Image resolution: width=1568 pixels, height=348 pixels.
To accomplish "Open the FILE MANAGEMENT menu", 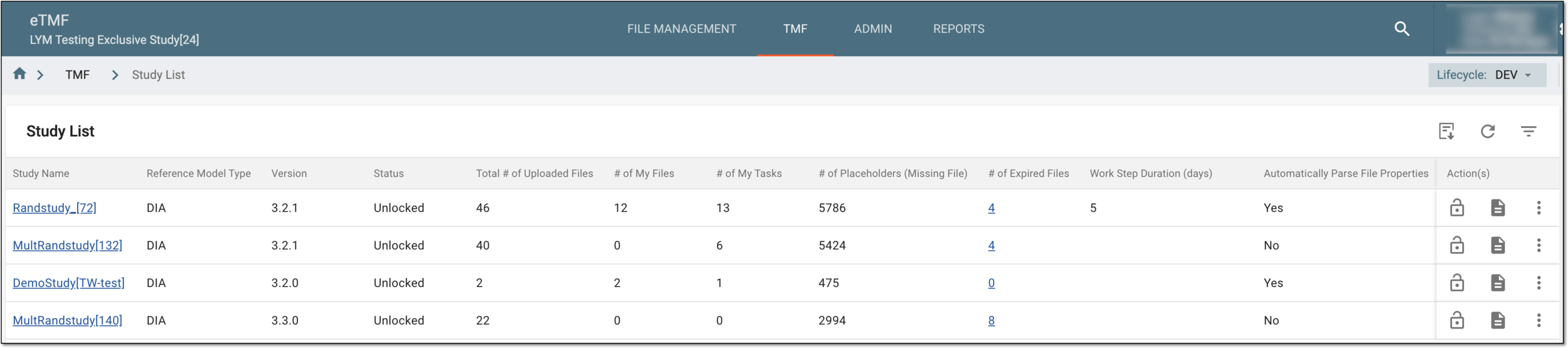I will (681, 29).
